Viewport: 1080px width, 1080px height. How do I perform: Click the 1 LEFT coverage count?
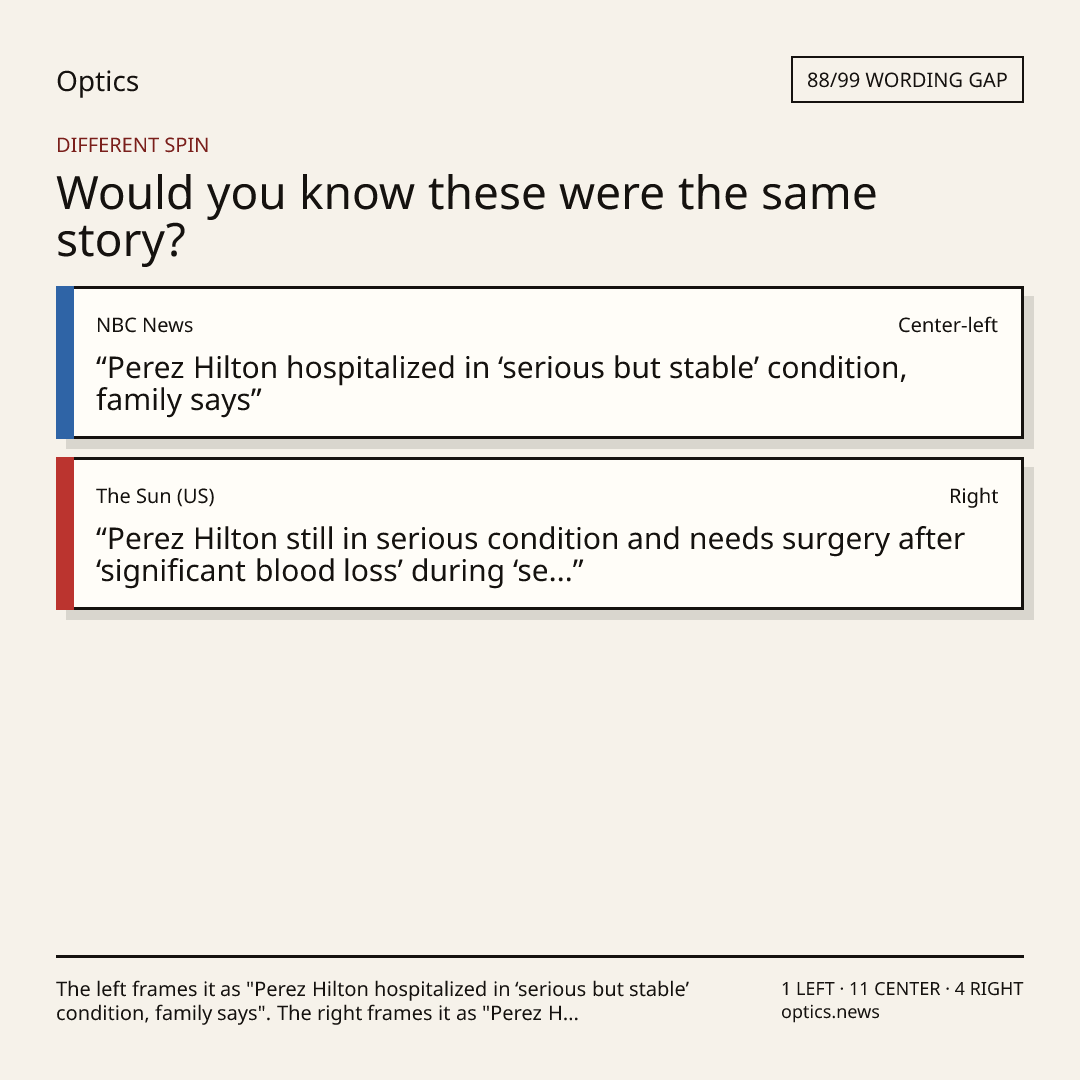[807, 989]
